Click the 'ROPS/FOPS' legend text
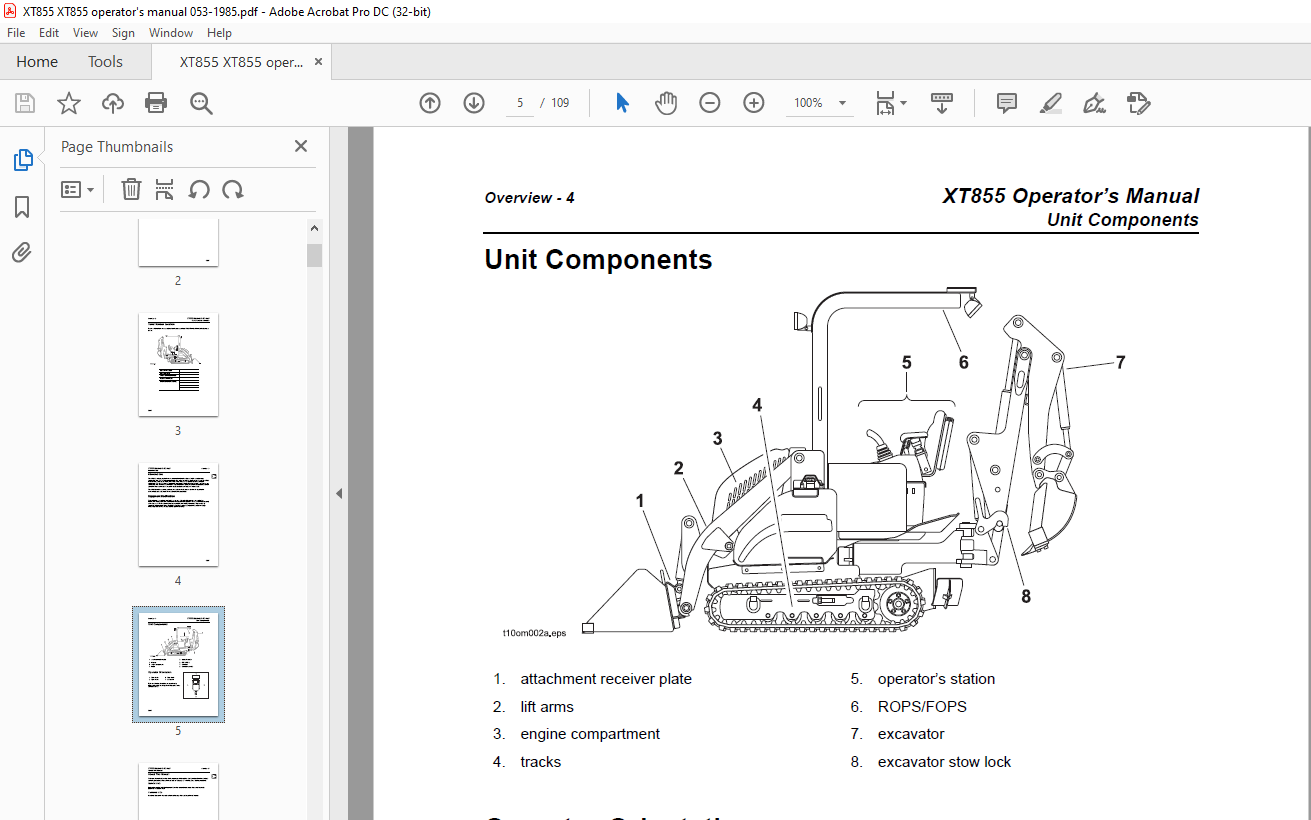Image resolution: width=1311 pixels, height=820 pixels. pos(923,707)
